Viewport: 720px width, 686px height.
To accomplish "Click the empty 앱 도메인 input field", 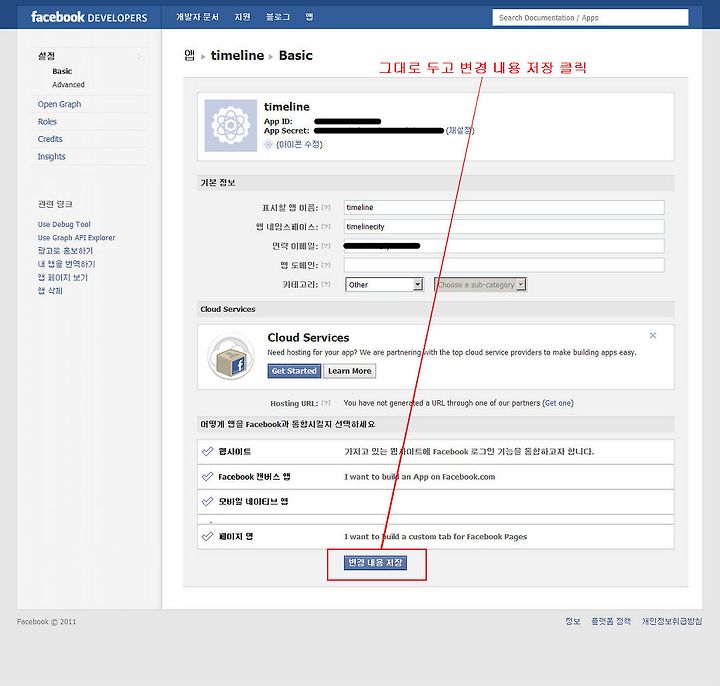I will click(504, 265).
